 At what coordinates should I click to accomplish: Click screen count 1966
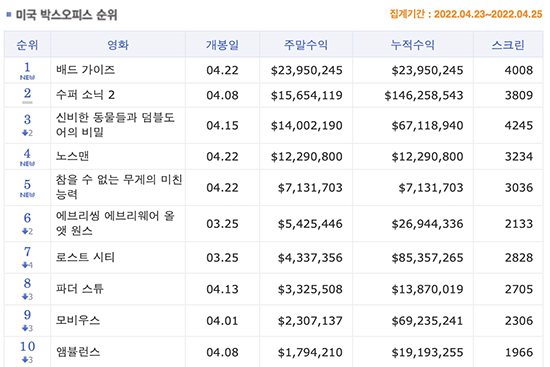pos(519,353)
